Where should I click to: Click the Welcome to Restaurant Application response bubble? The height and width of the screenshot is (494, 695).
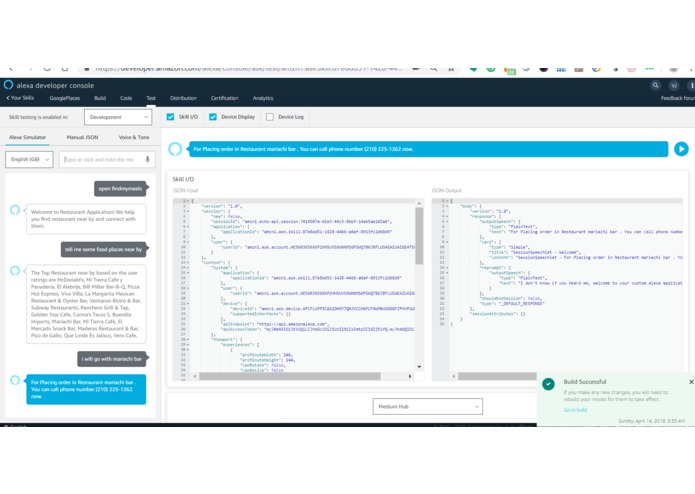coord(86,219)
